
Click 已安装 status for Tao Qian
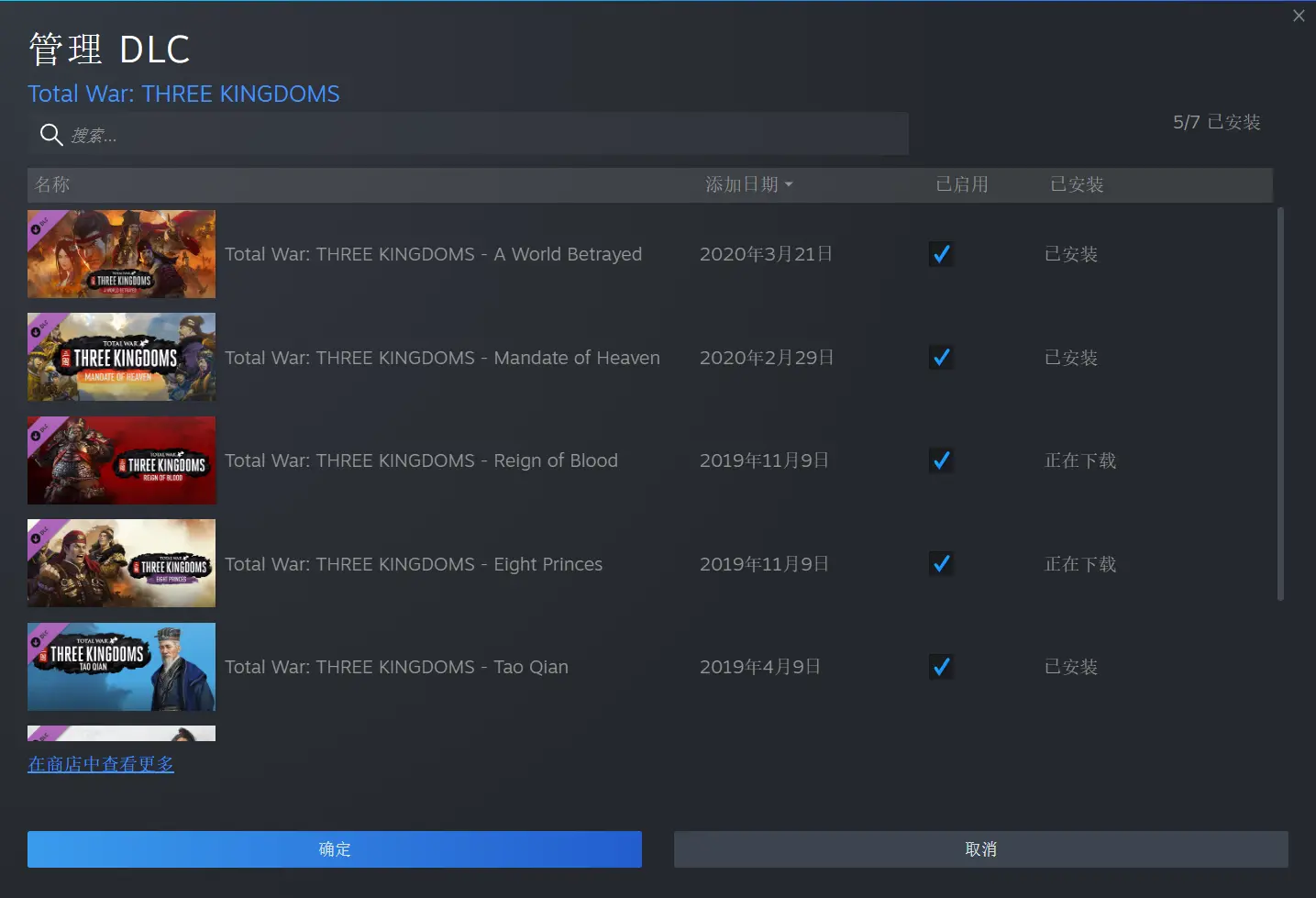click(x=1071, y=667)
